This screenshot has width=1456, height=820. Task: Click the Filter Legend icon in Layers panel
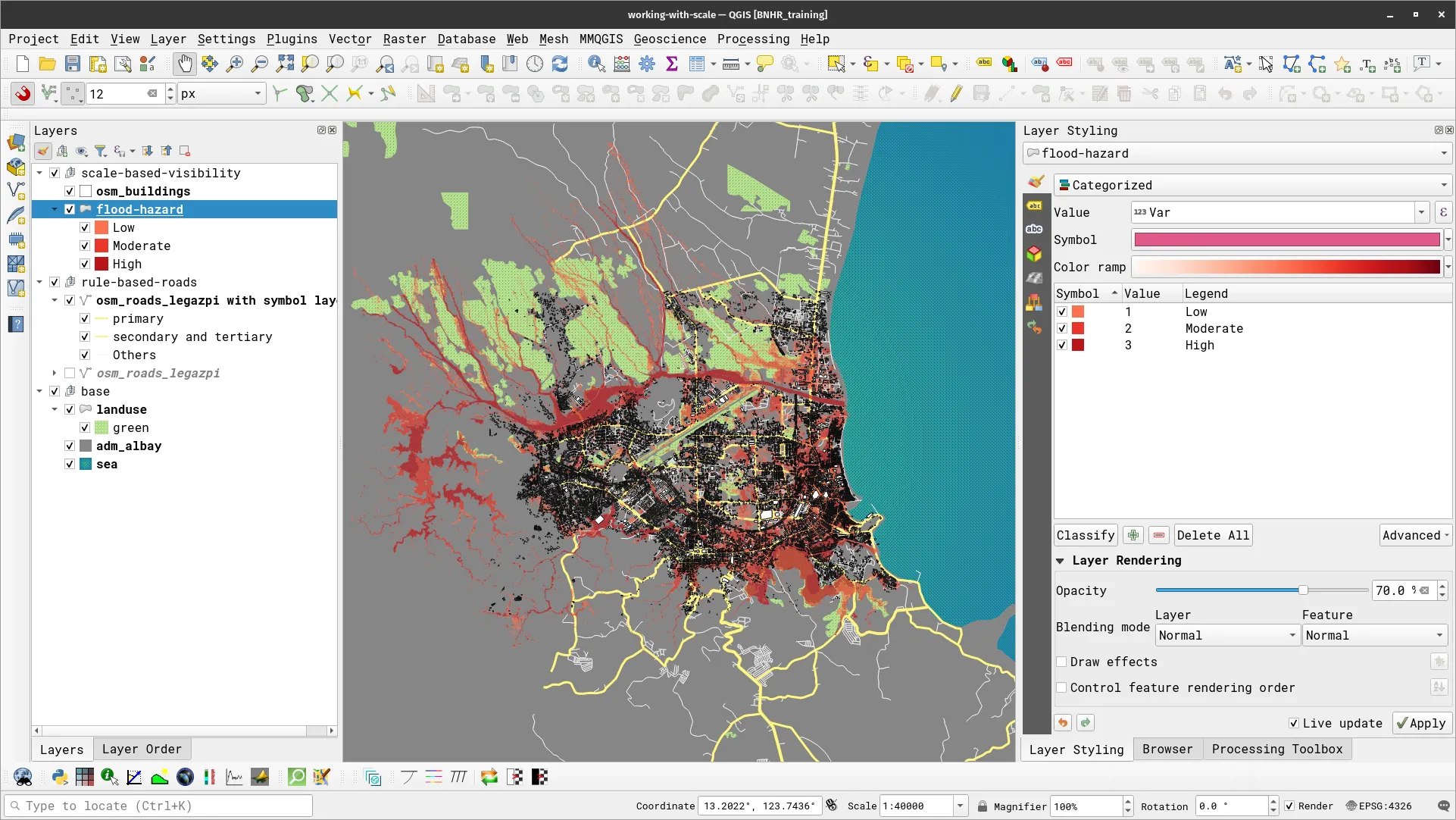point(102,151)
